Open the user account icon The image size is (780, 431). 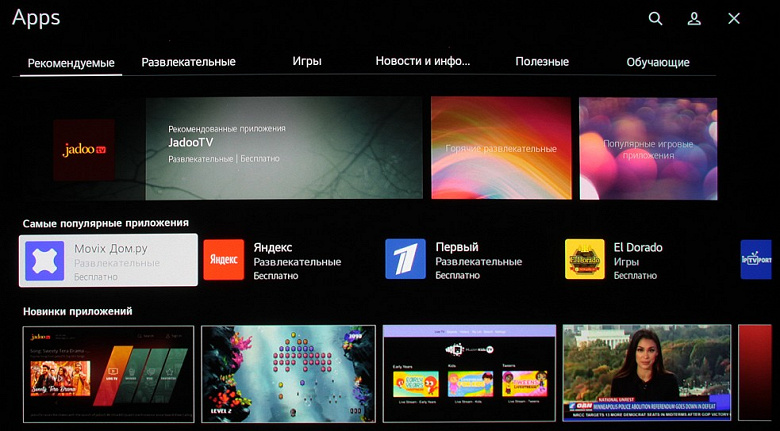[694, 19]
